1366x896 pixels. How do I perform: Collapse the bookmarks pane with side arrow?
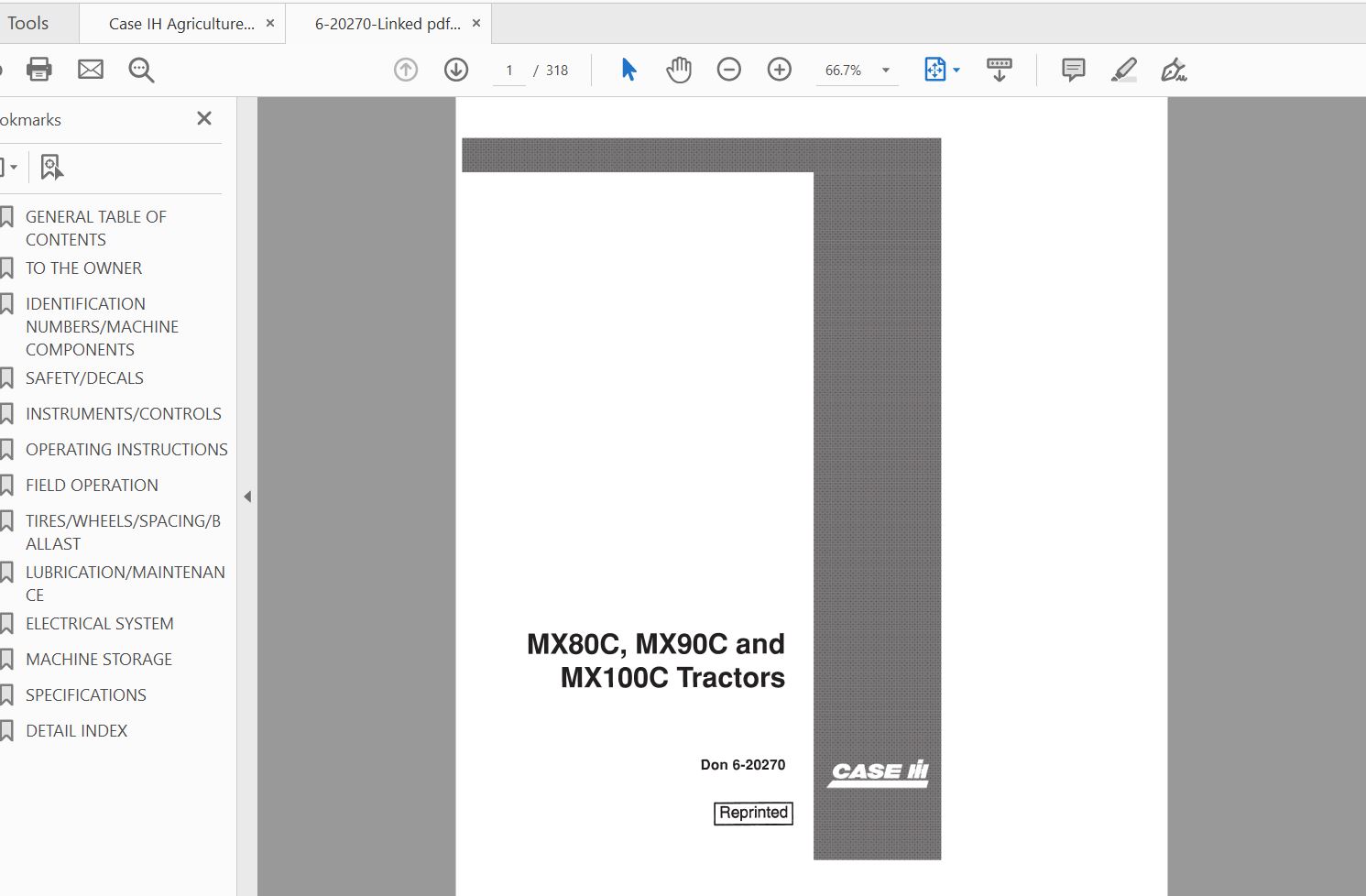point(247,497)
